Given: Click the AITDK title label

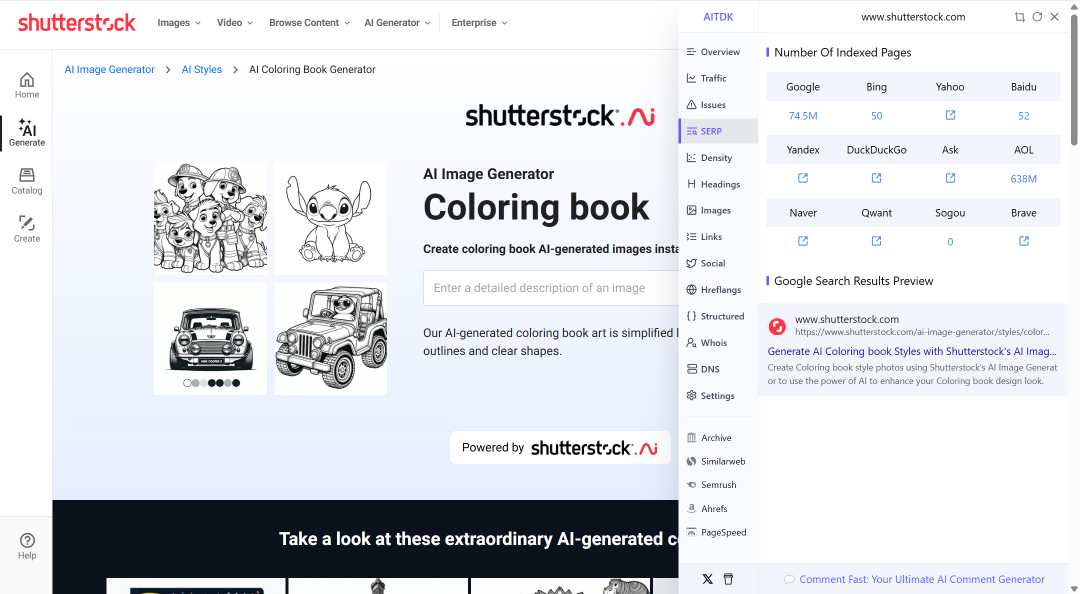Looking at the screenshot, I should coord(718,17).
